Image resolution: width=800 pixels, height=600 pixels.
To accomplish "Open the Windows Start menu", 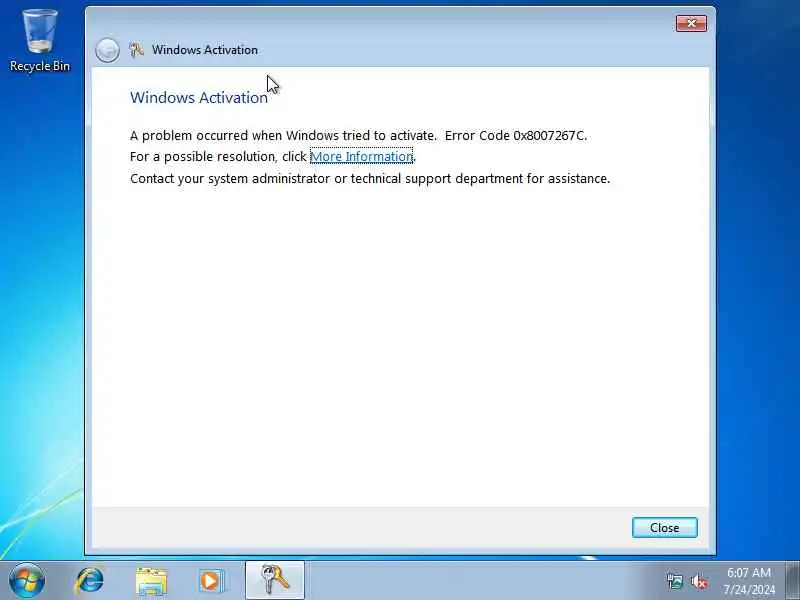I will [27, 581].
